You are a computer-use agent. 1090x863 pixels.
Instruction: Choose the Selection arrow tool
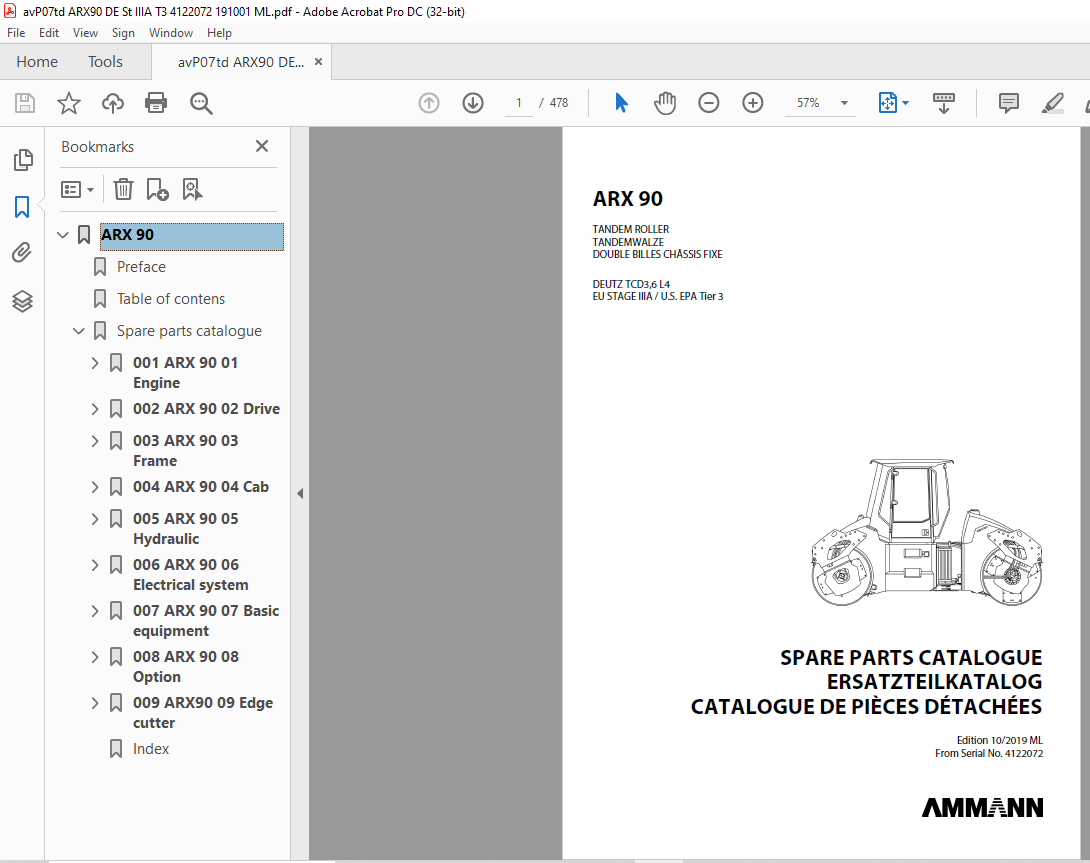[x=621, y=104]
